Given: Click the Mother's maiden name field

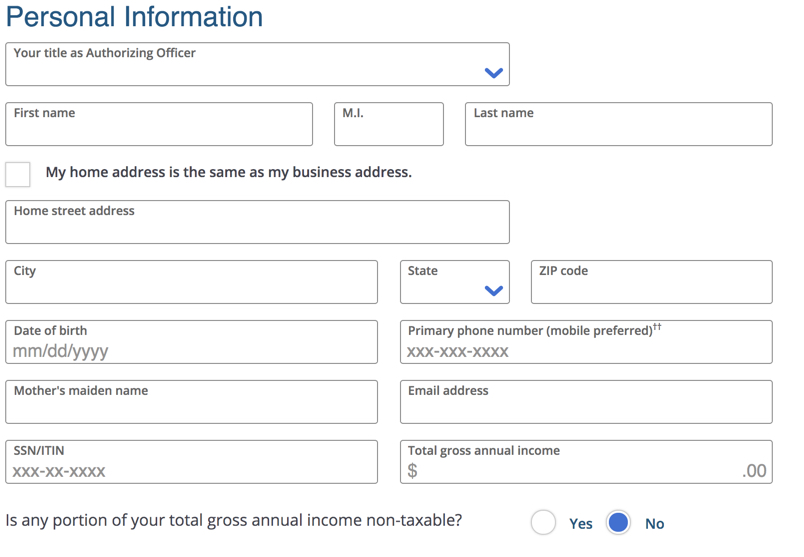Looking at the screenshot, I should pos(191,402).
